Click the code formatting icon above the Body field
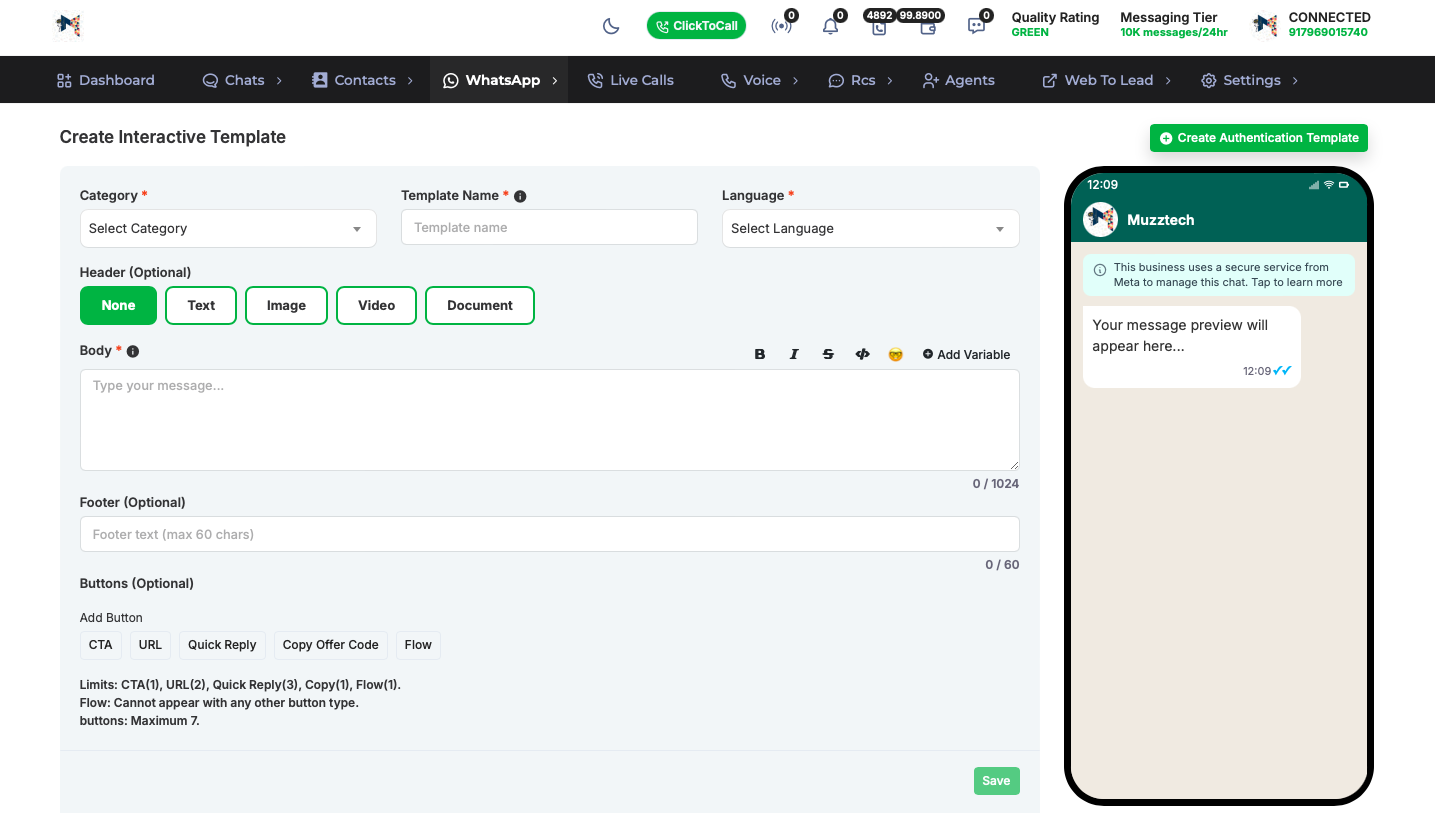The image size is (1435, 813). (x=862, y=354)
